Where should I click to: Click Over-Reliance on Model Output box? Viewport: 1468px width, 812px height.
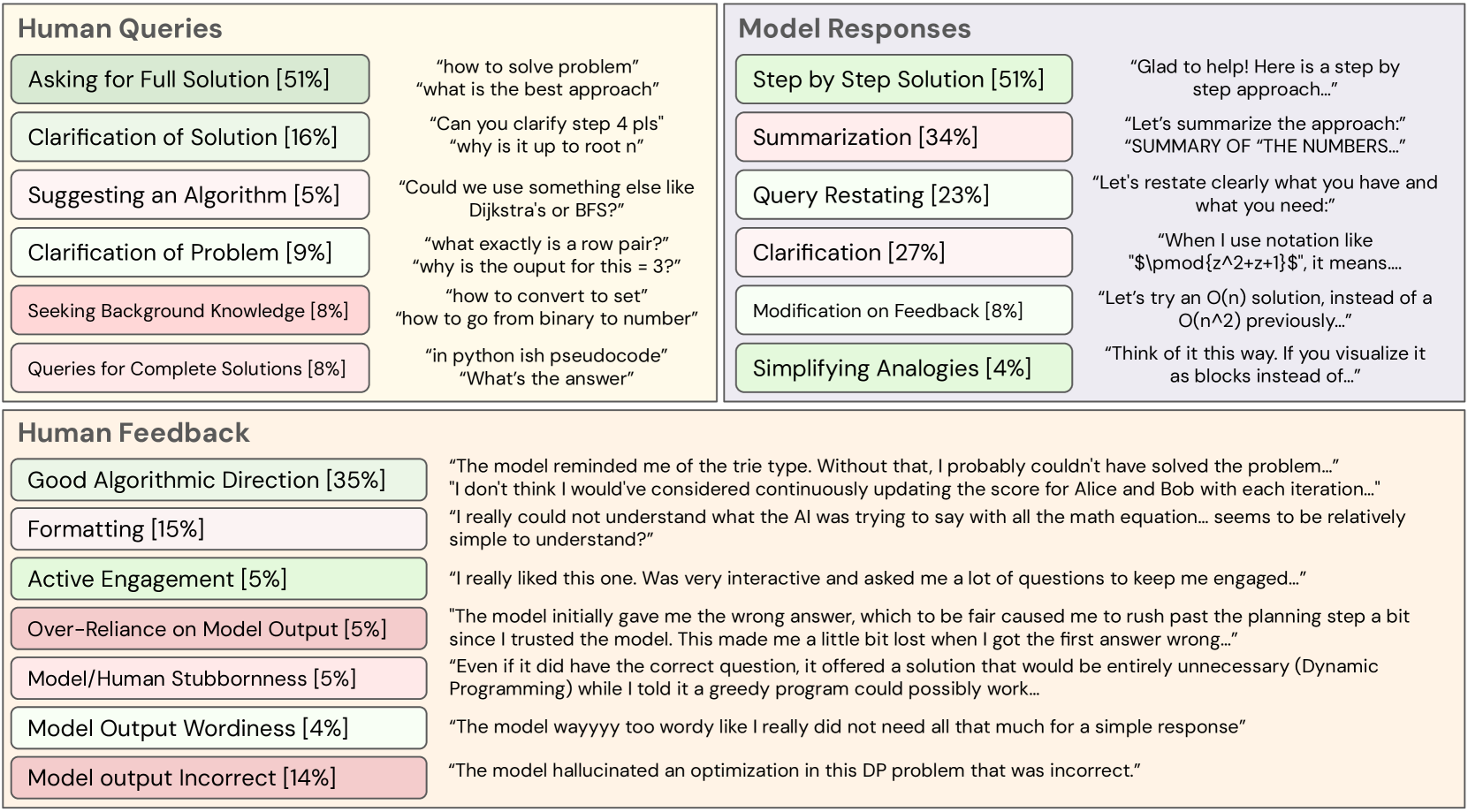tap(218, 629)
